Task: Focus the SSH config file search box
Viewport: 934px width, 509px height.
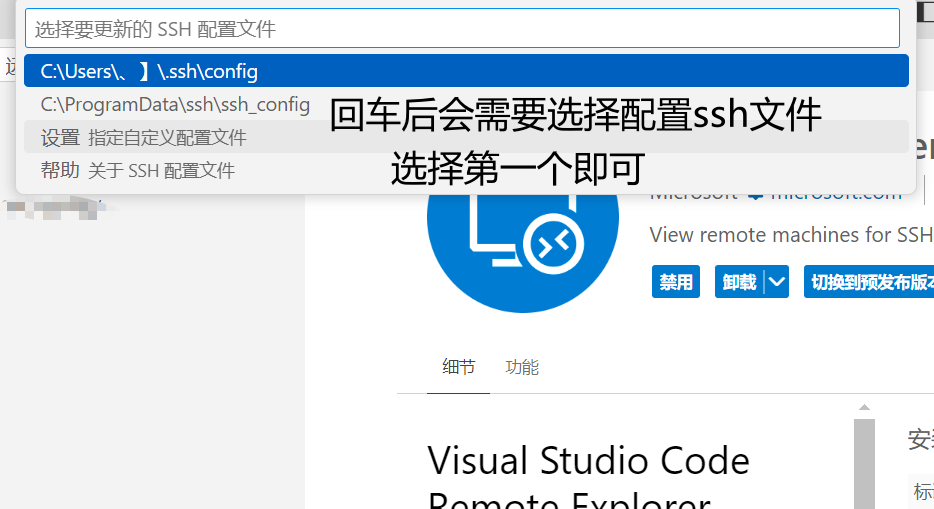Action: coord(462,29)
